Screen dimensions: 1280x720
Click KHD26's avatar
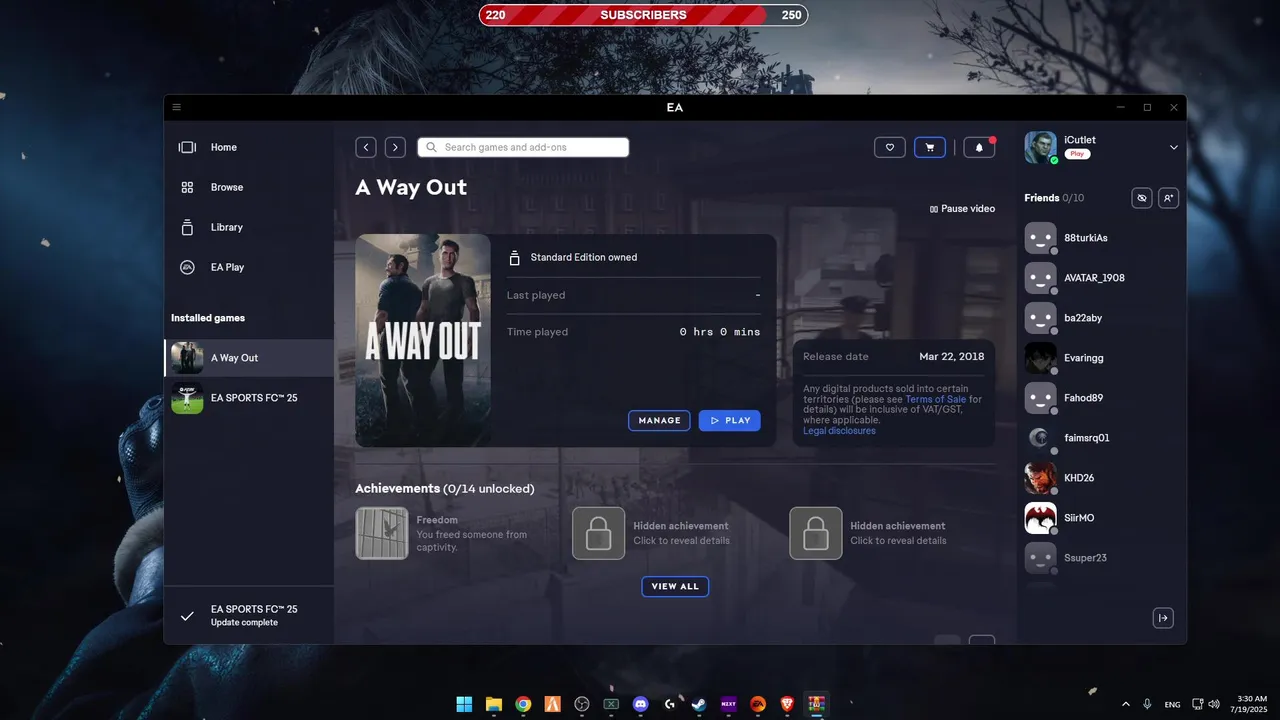pos(1040,478)
